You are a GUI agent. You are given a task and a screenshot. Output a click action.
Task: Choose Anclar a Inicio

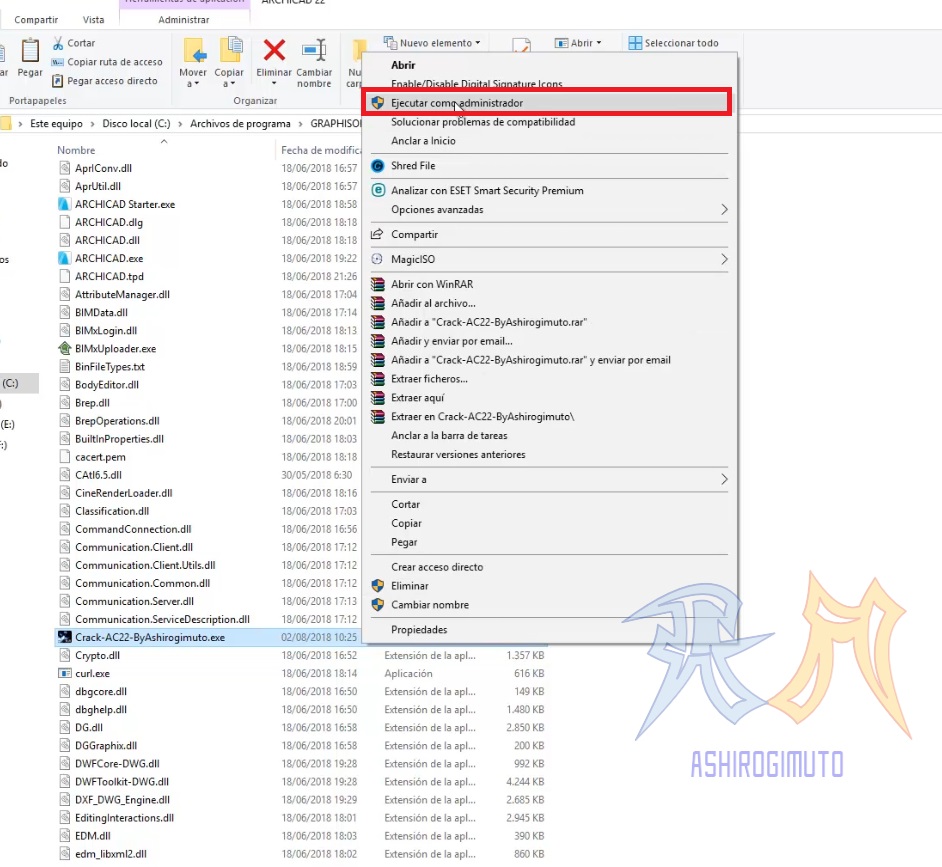(423, 141)
